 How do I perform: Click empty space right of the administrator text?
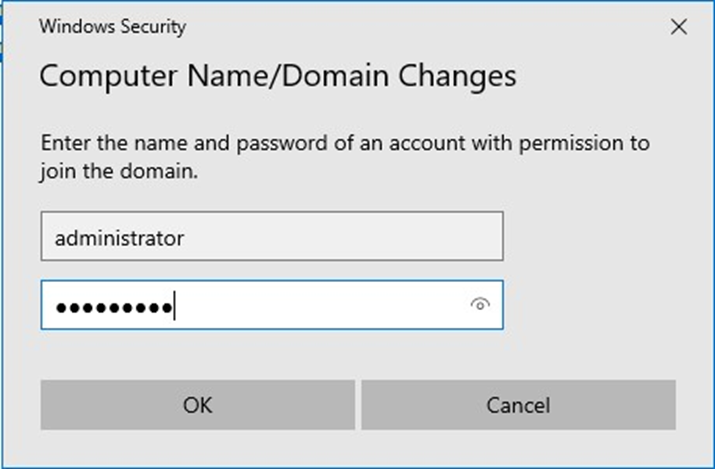pyautogui.click(x=350, y=238)
